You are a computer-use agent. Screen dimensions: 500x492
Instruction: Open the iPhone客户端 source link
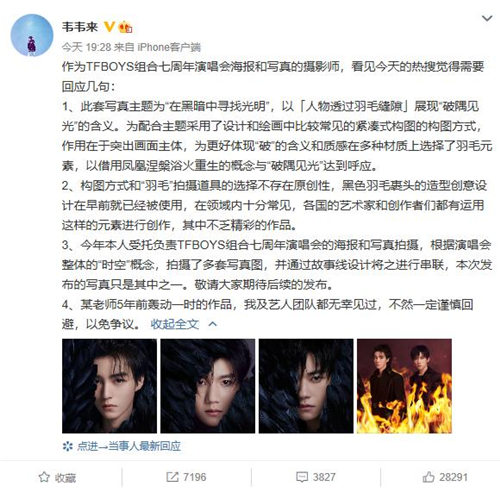click(169, 47)
